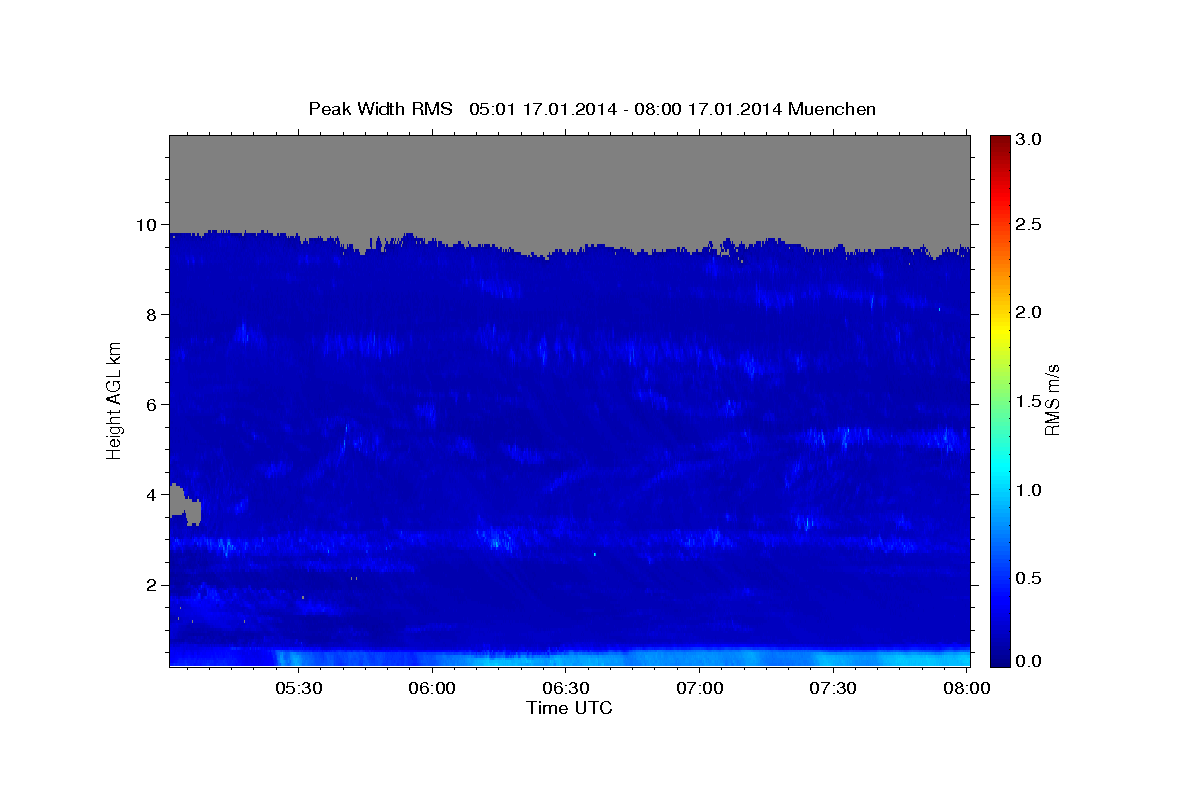Click the small gray patch near 4 km
Viewport: 1200px width, 800px height.
185,503
